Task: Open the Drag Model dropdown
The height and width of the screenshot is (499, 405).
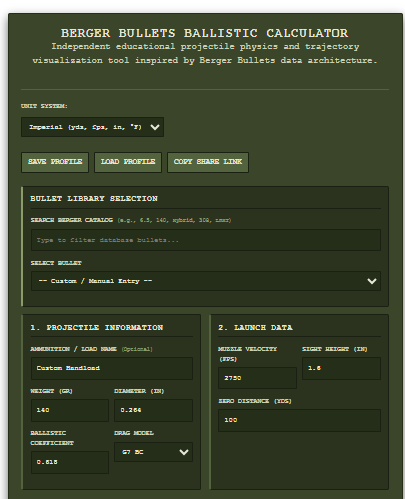Action: click(153, 452)
